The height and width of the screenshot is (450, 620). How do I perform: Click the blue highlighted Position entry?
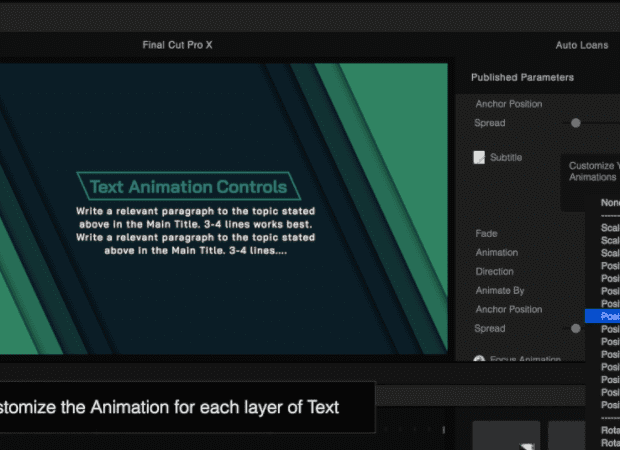[602, 316]
